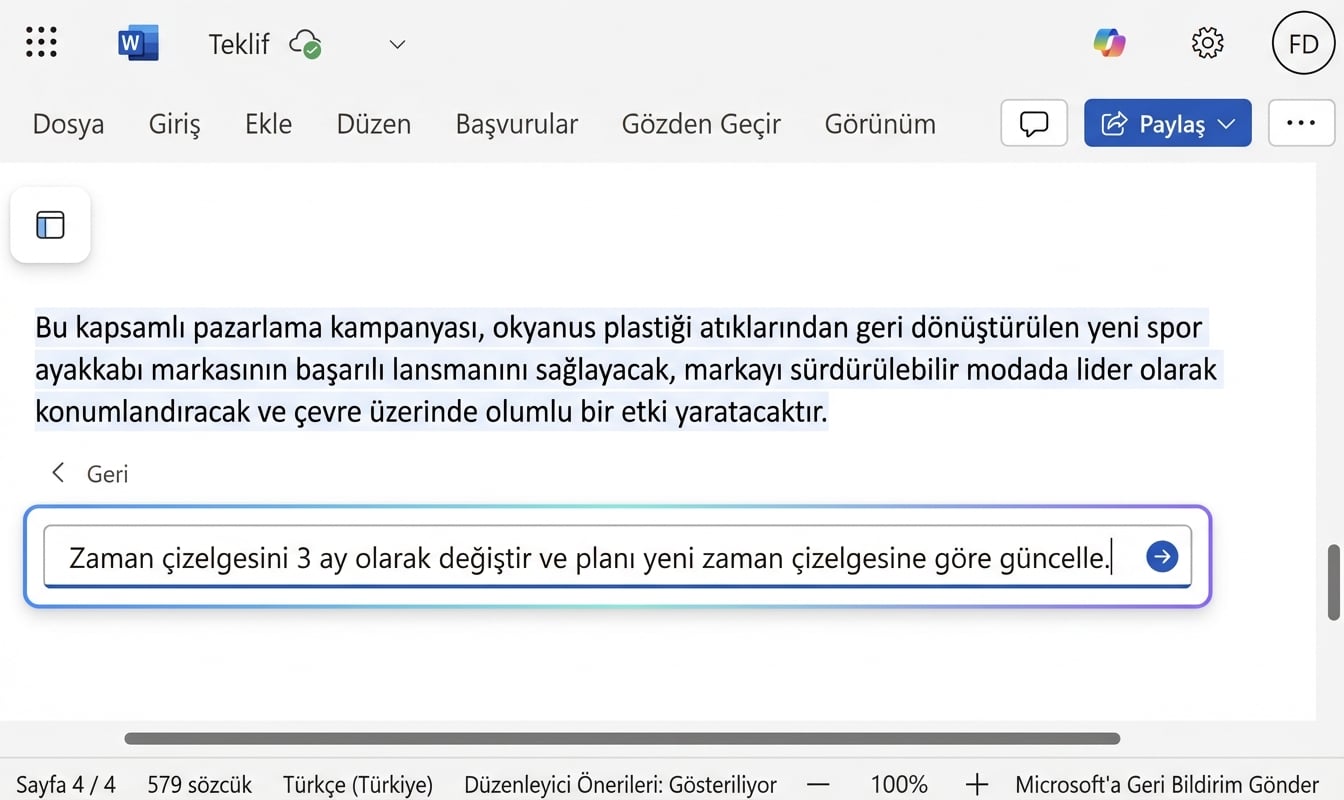Viewport: 1344px width, 800px height.
Task: Open the Copilot icon near settings
Action: 1109,43
